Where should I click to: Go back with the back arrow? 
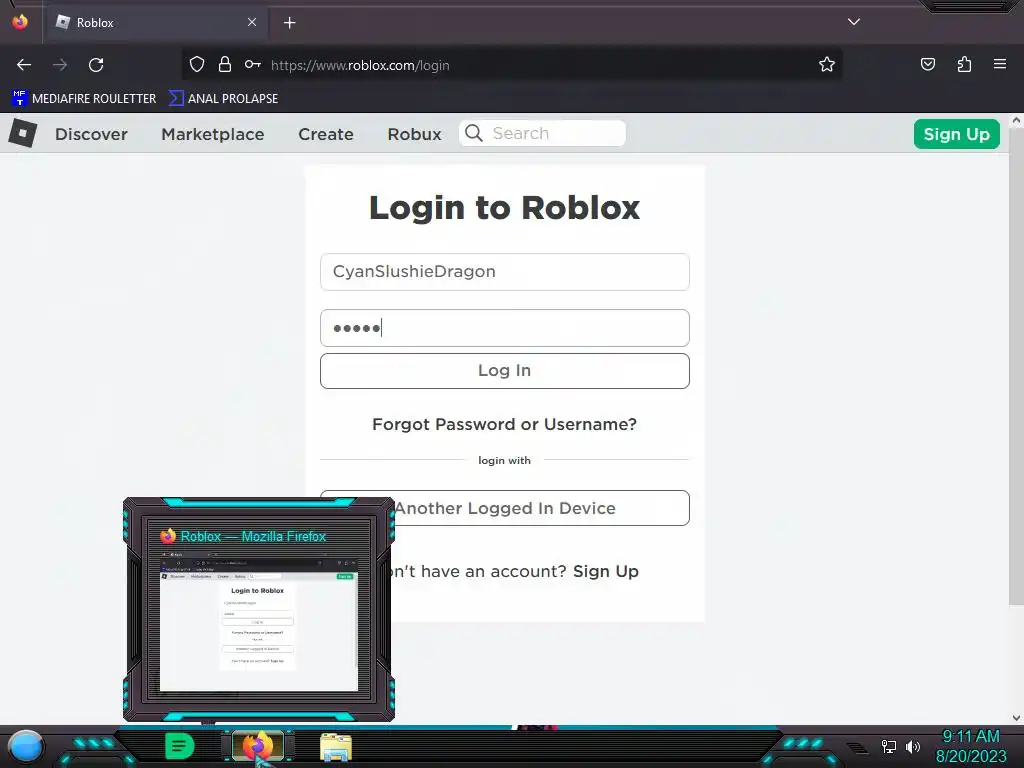24,65
